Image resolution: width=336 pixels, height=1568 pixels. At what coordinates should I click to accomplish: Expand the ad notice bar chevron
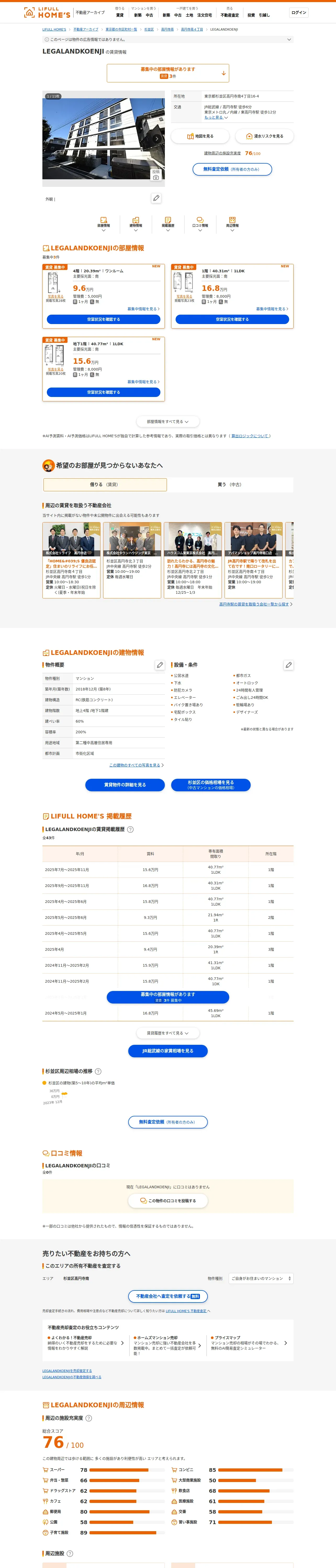pyautogui.click(x=289, y=39)
